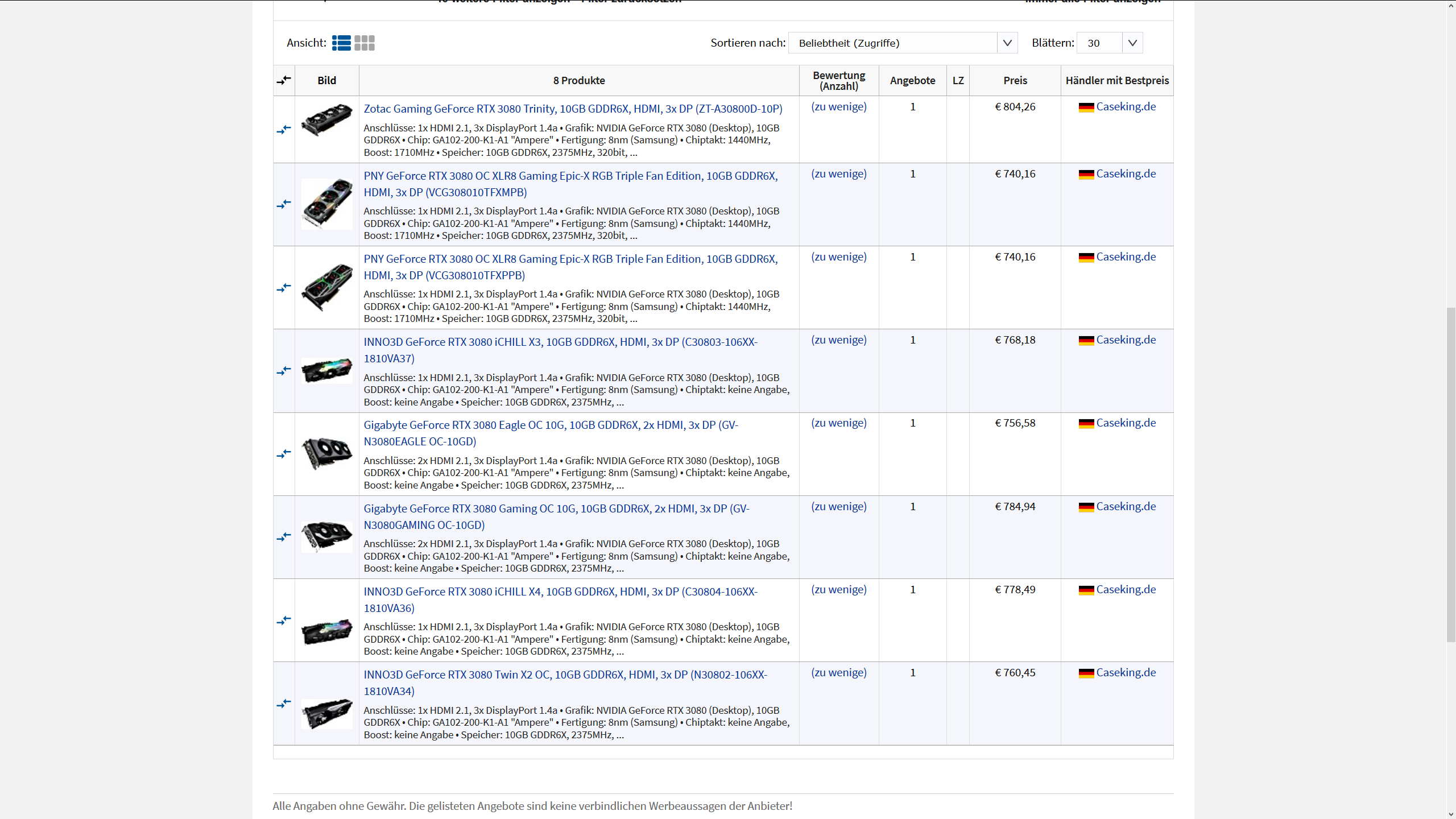Click PNY VCG308010TFXMPB product thumbnail
This screenshot has width=1456, height=819.
[326, 204]
